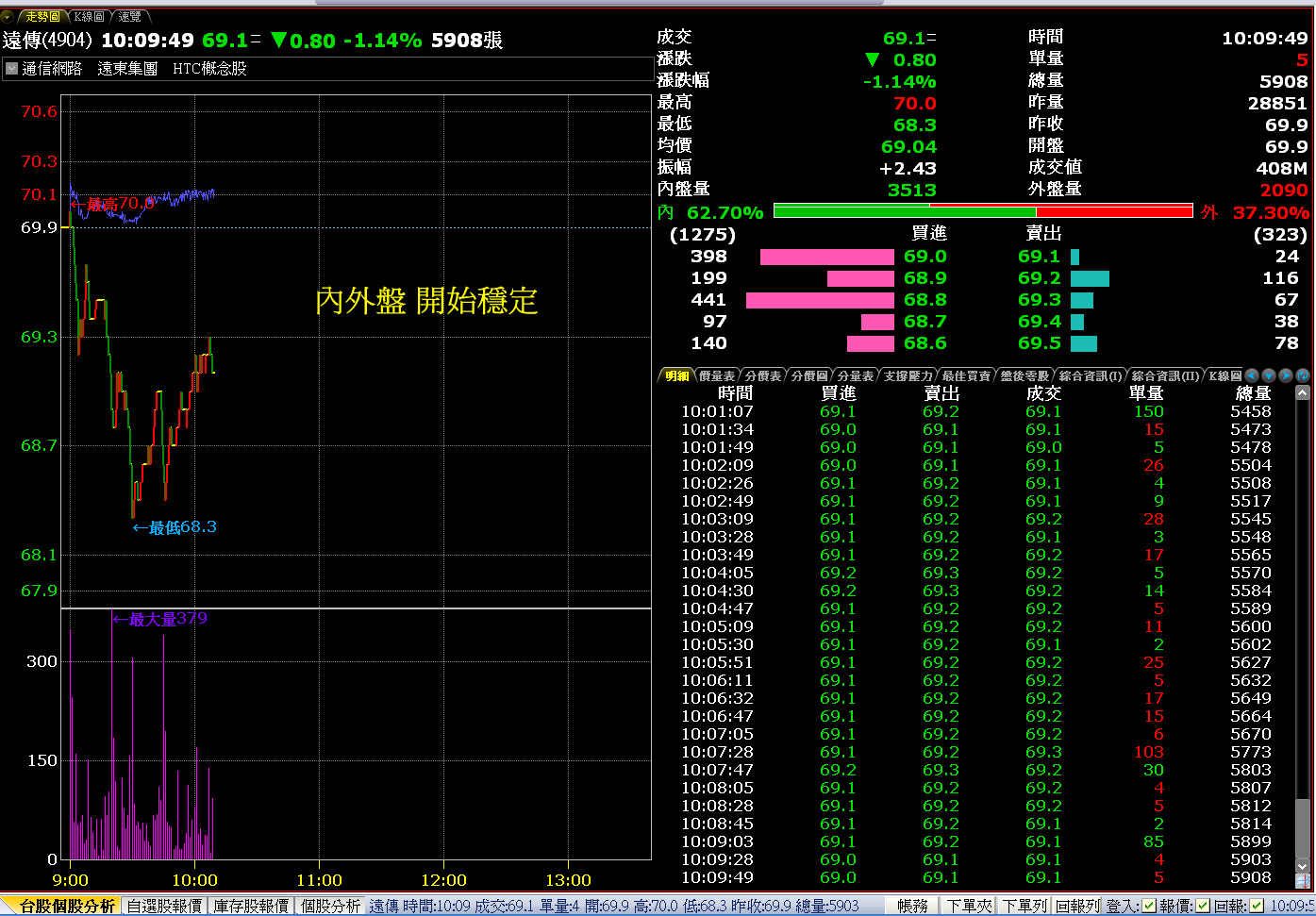Click the down arrow tab-list icon
Viewport: 1316px width, 916px height.
[1269, 375]
